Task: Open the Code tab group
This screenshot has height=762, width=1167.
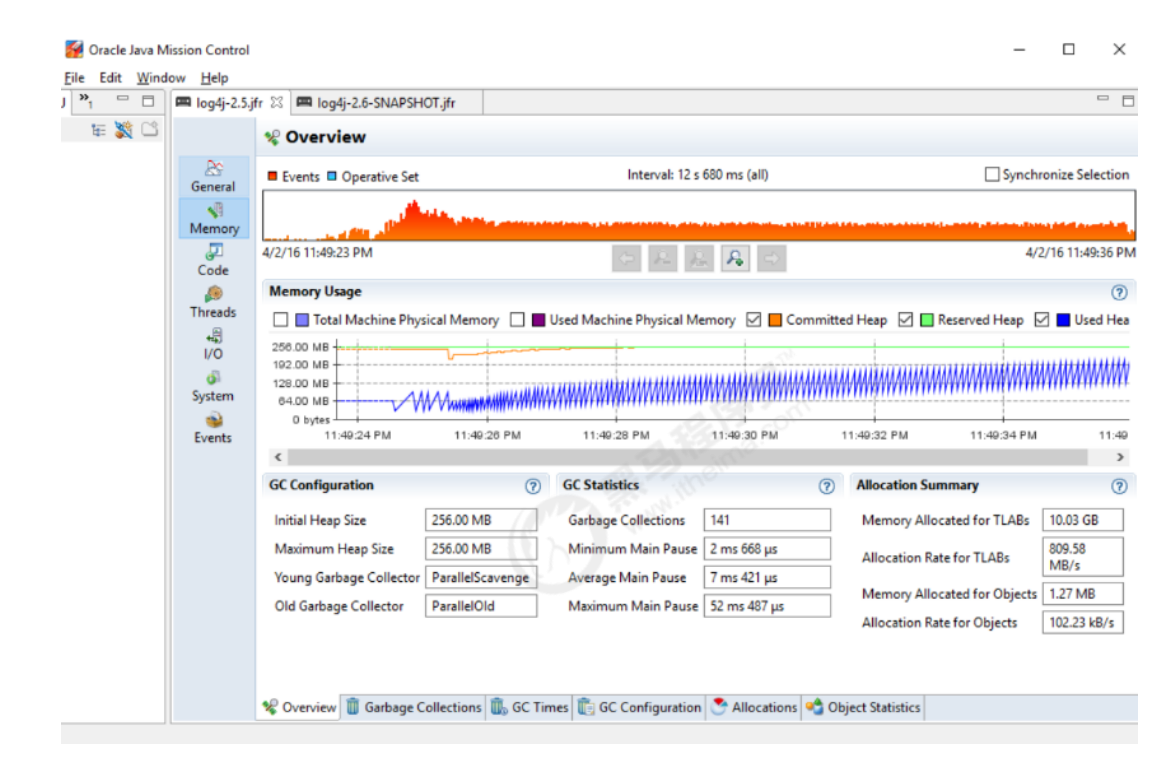Action: pos(213,260)
